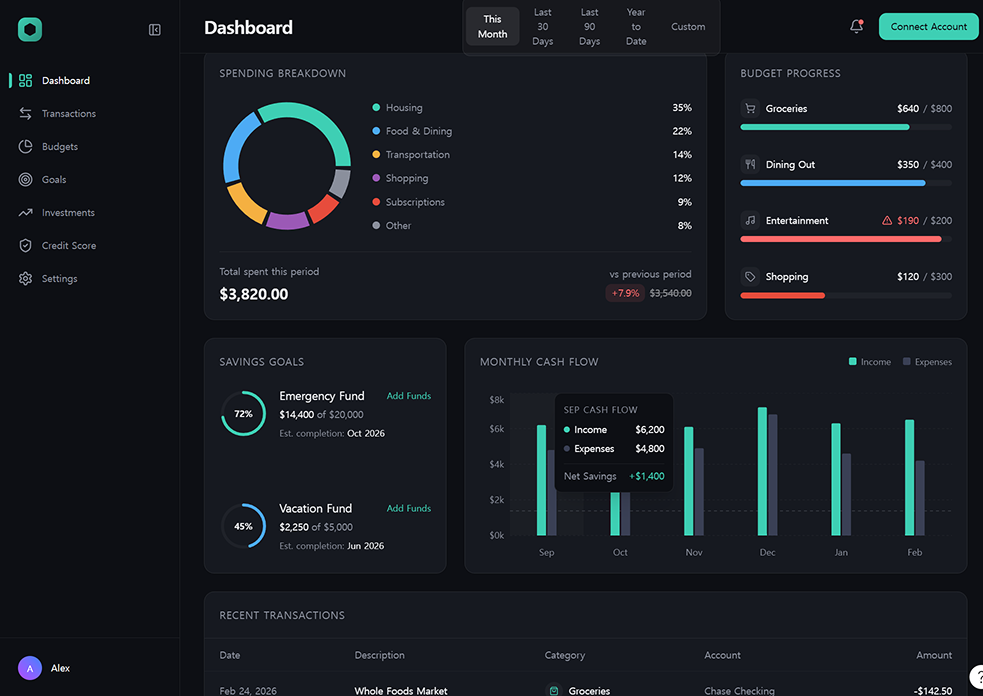Click the Shopping tag icon in Budget Progress
The width and height of the screenshot is (983, 696).
[750, 277]
